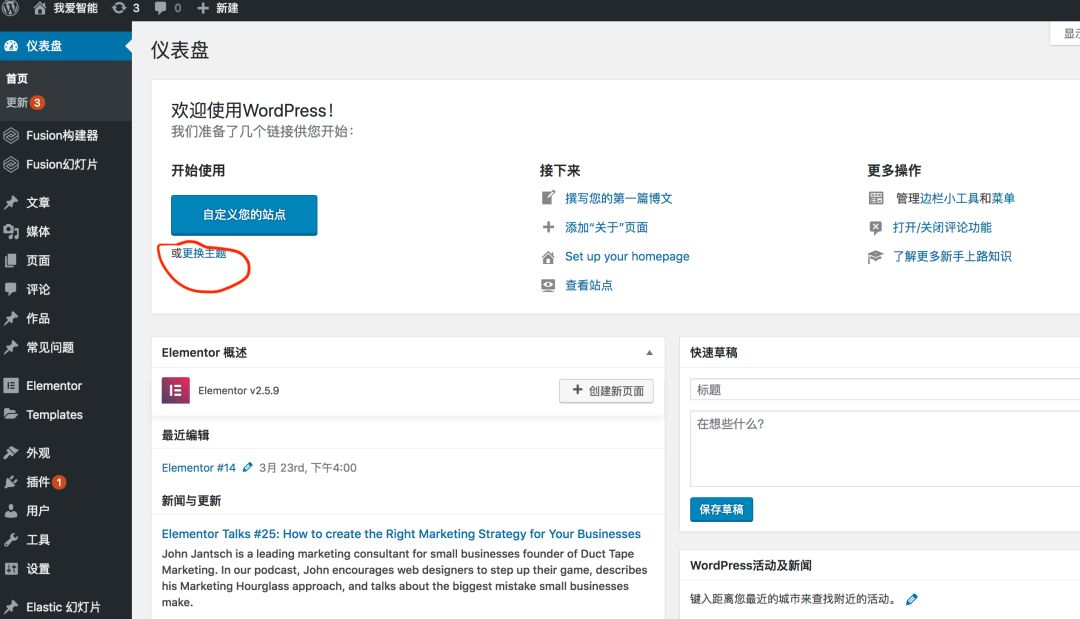Open the 边栏小工具 link
The height and width of the screenshot is (619, 1080).
[x=949, y=198]
